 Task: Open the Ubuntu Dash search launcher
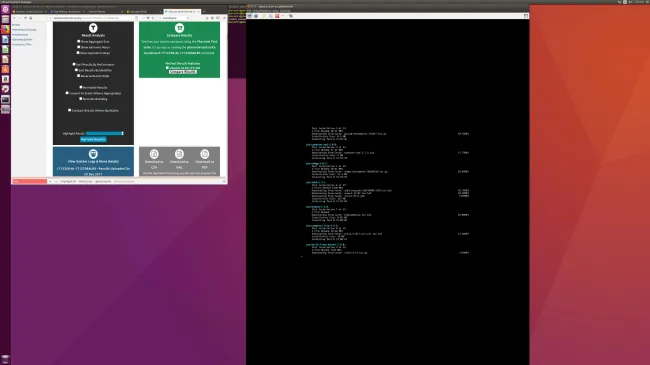point(5,9)
